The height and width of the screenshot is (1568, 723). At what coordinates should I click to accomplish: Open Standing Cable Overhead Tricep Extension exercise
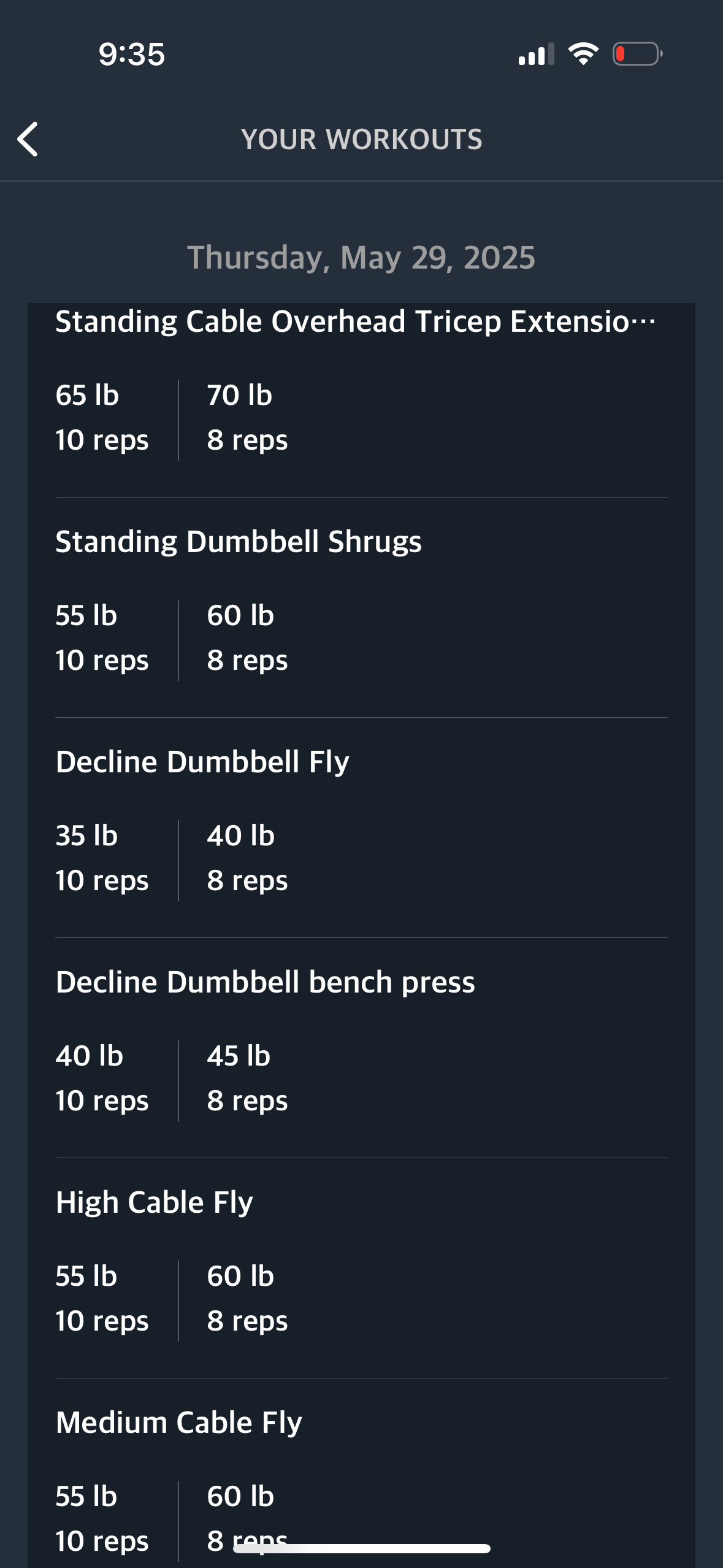[356, 321]
